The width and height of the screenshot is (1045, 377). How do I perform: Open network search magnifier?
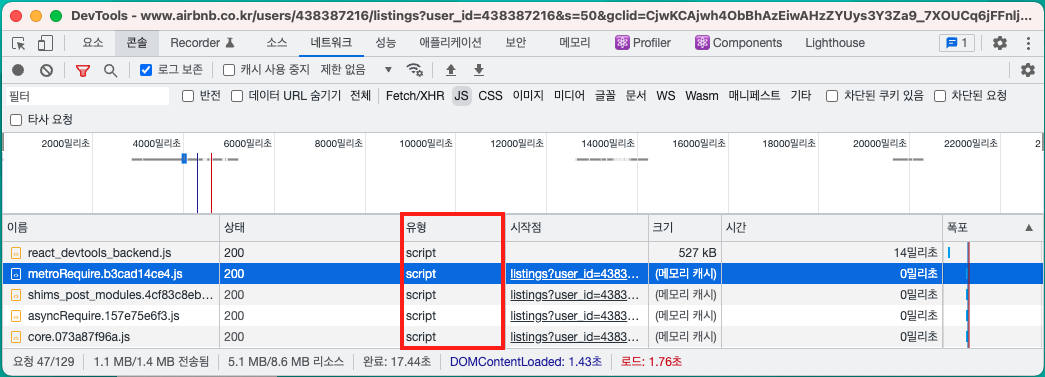[x=110, y=70]
